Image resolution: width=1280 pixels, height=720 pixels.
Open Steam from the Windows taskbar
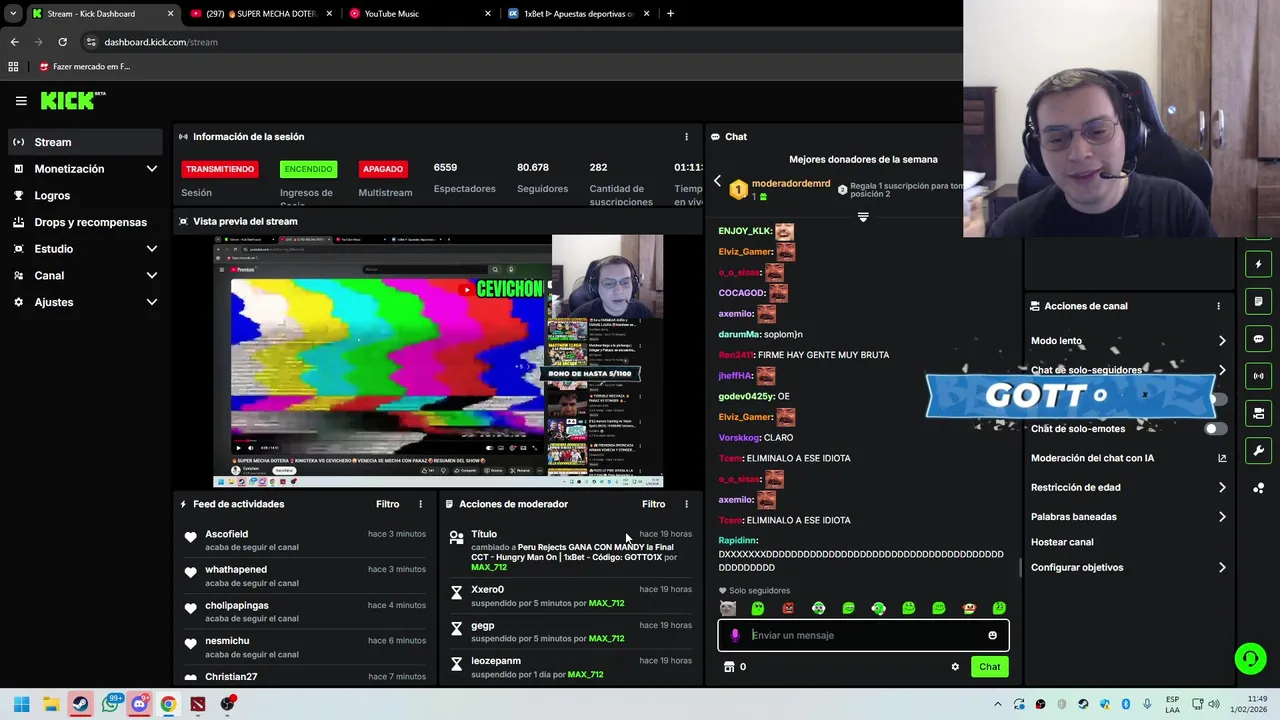[80, 704]
